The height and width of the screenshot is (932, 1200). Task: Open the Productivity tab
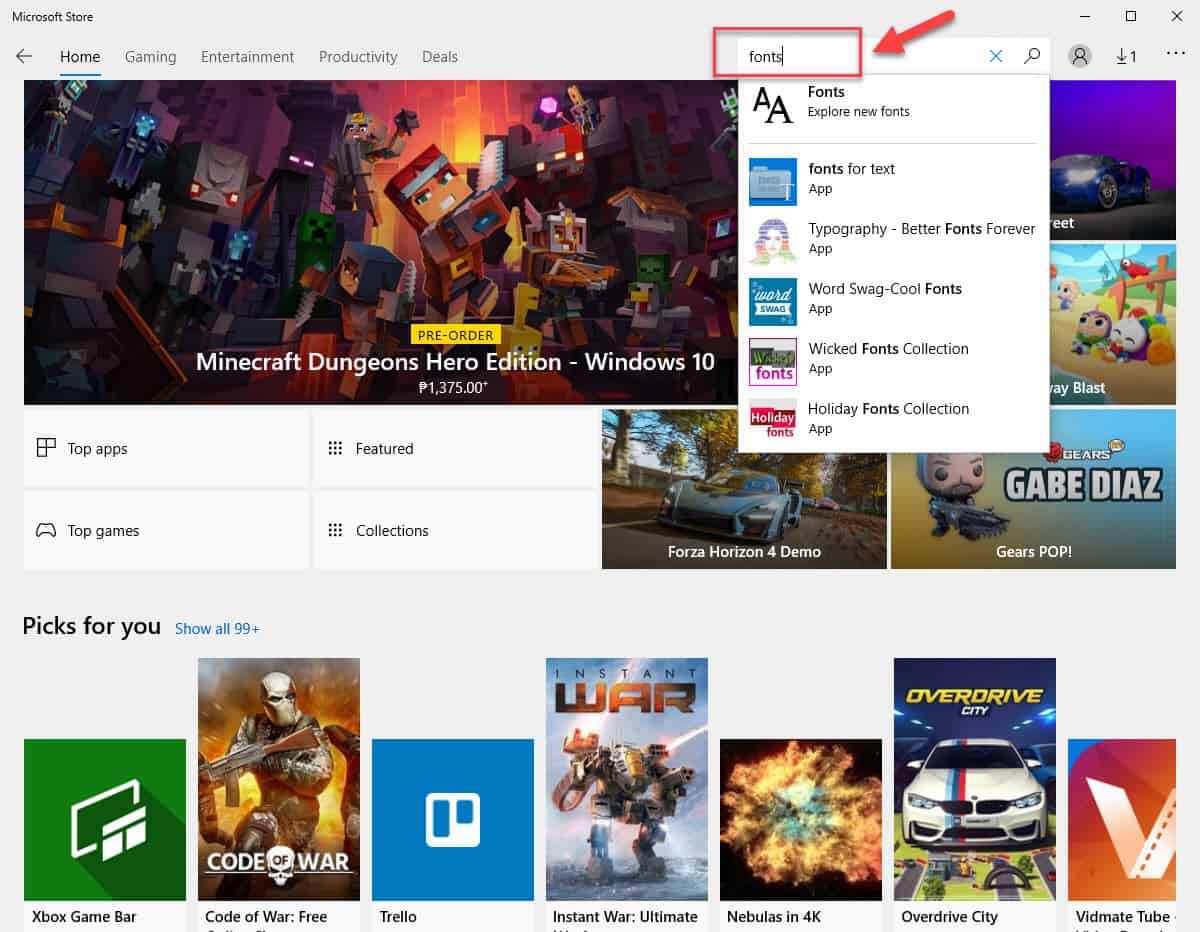(x=358, y=57)
